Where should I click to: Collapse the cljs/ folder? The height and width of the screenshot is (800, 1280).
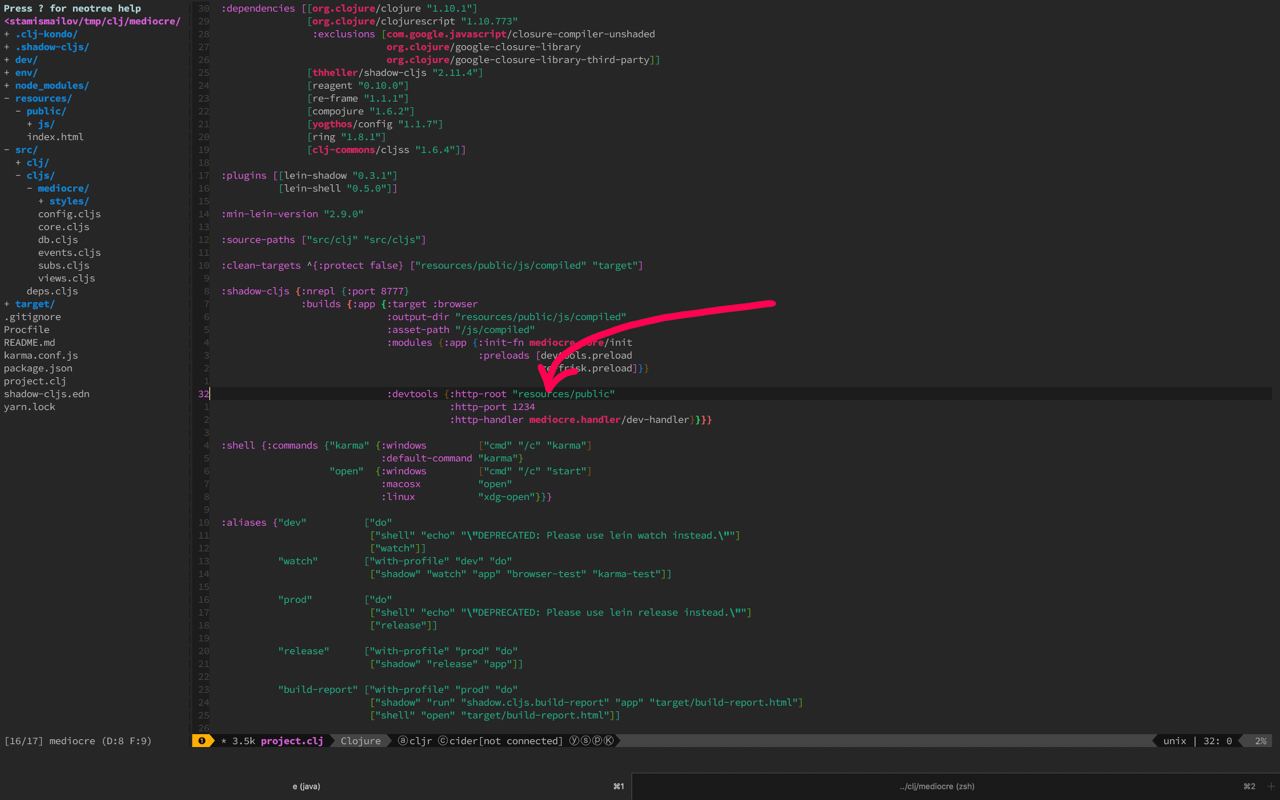pos(35,176)
